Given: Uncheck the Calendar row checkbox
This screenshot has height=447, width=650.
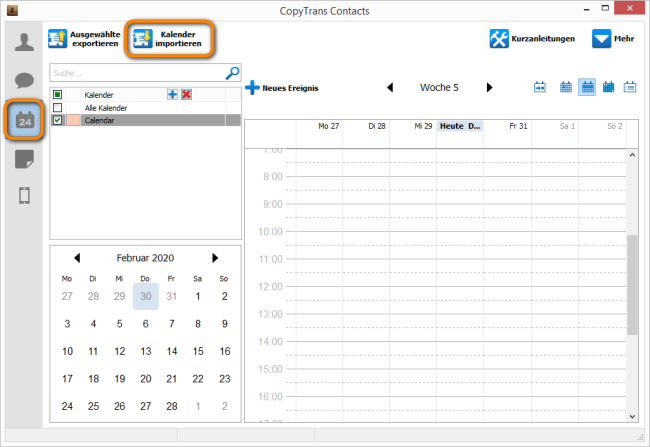Looking at the screenshot, I should [x=58, y=120].
